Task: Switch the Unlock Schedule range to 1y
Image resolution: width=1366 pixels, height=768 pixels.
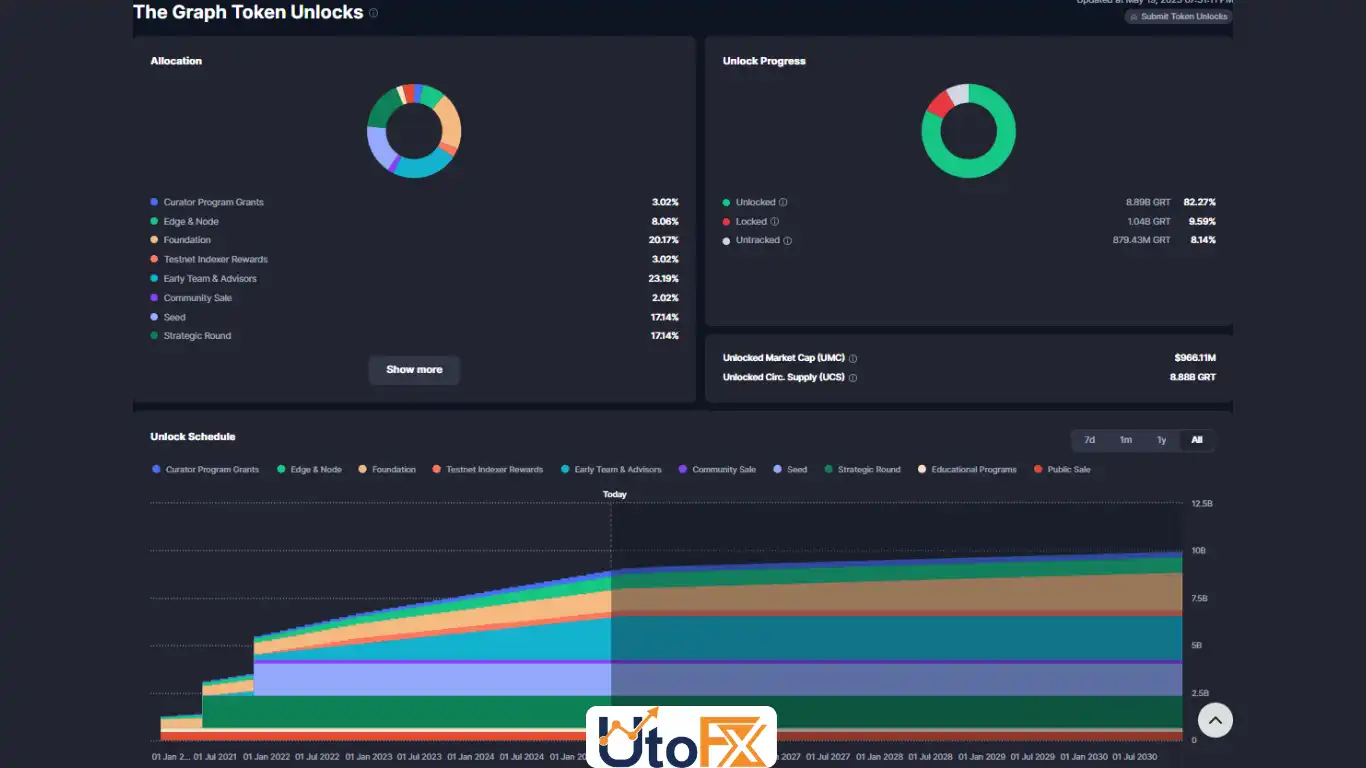Action: click(x=1161, y=440)
